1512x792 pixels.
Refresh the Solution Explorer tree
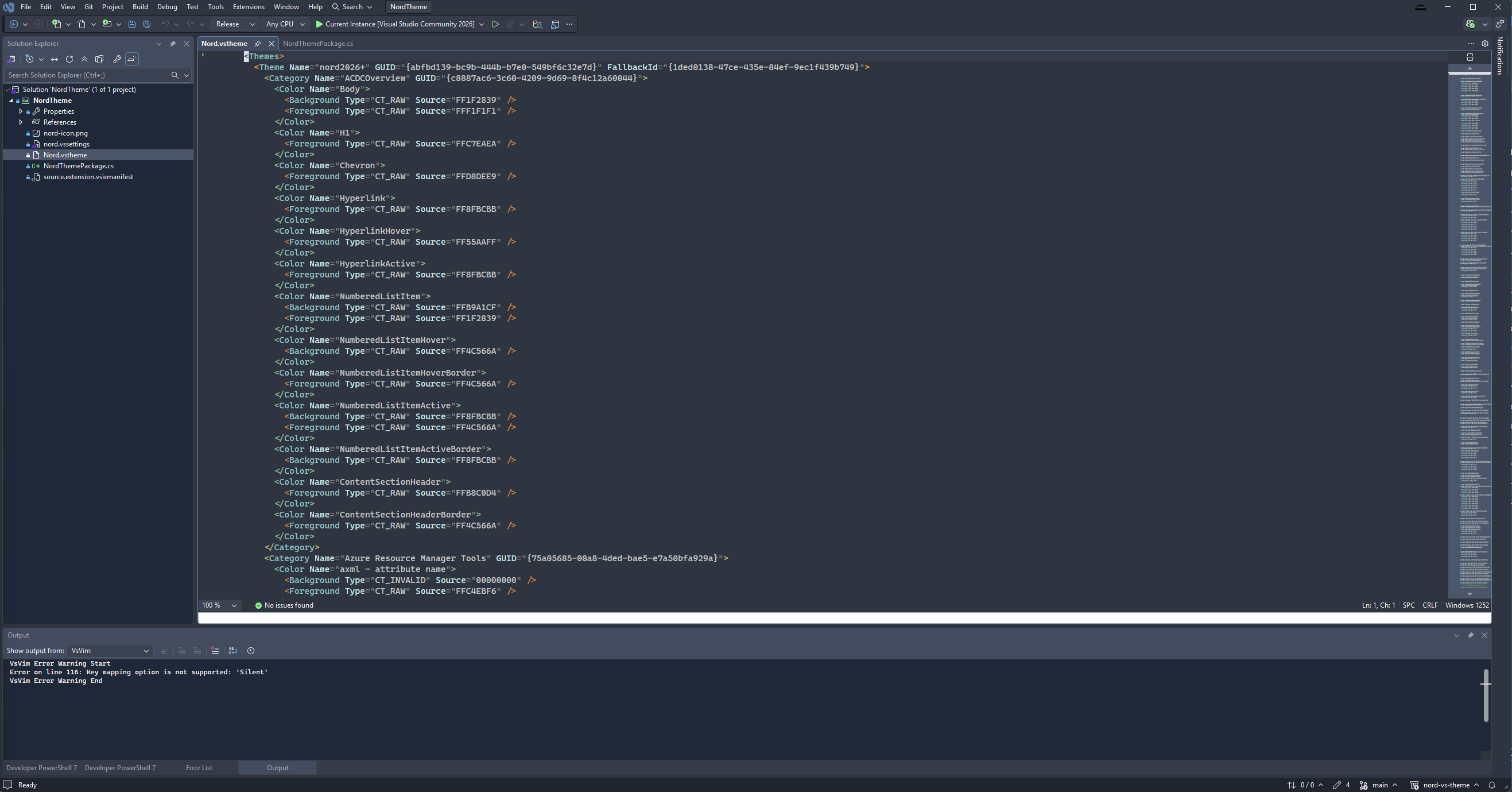pos(69,59)
